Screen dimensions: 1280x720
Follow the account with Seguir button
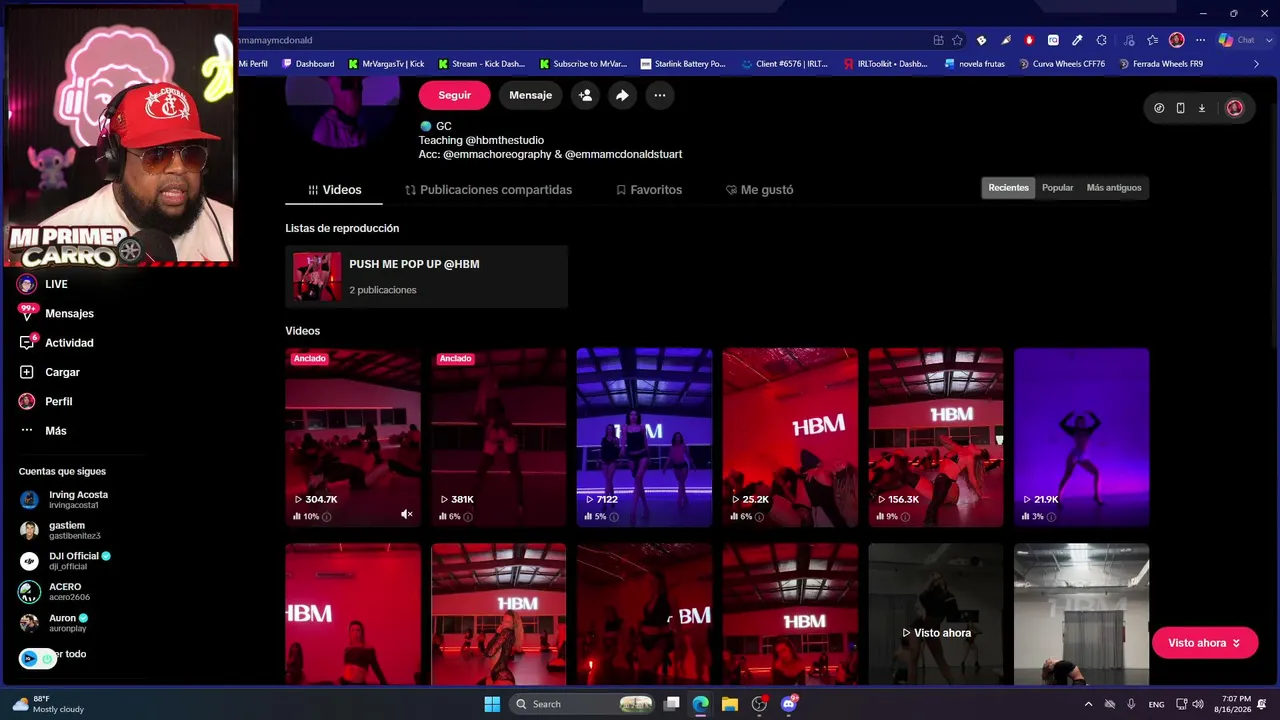454,95
